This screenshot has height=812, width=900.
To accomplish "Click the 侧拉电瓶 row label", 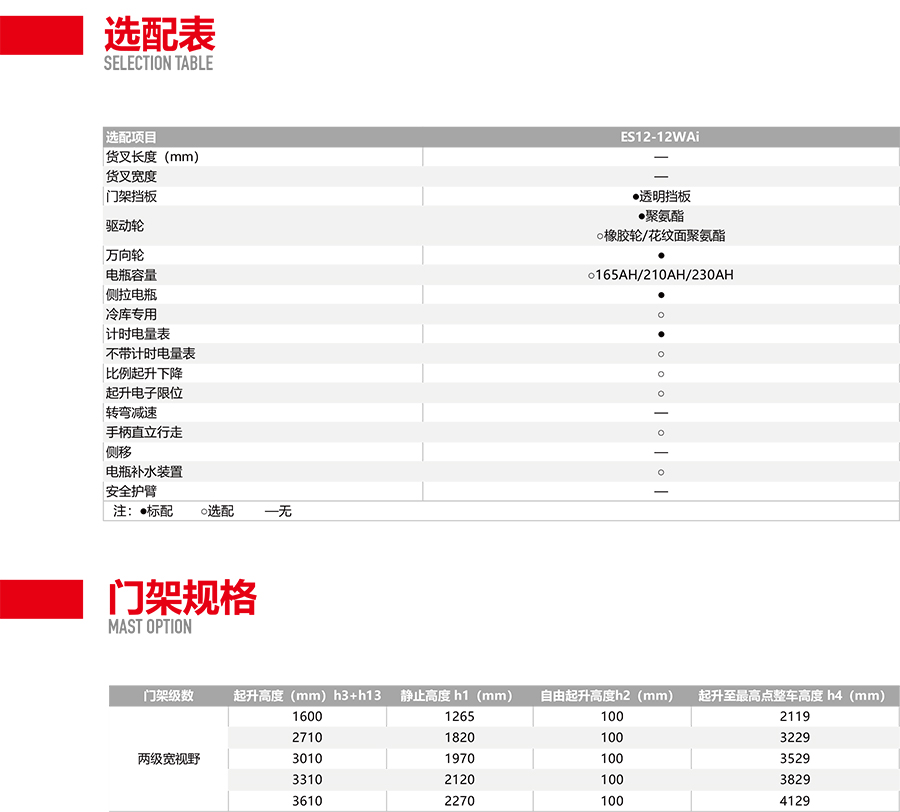I will tap(131, 294).
